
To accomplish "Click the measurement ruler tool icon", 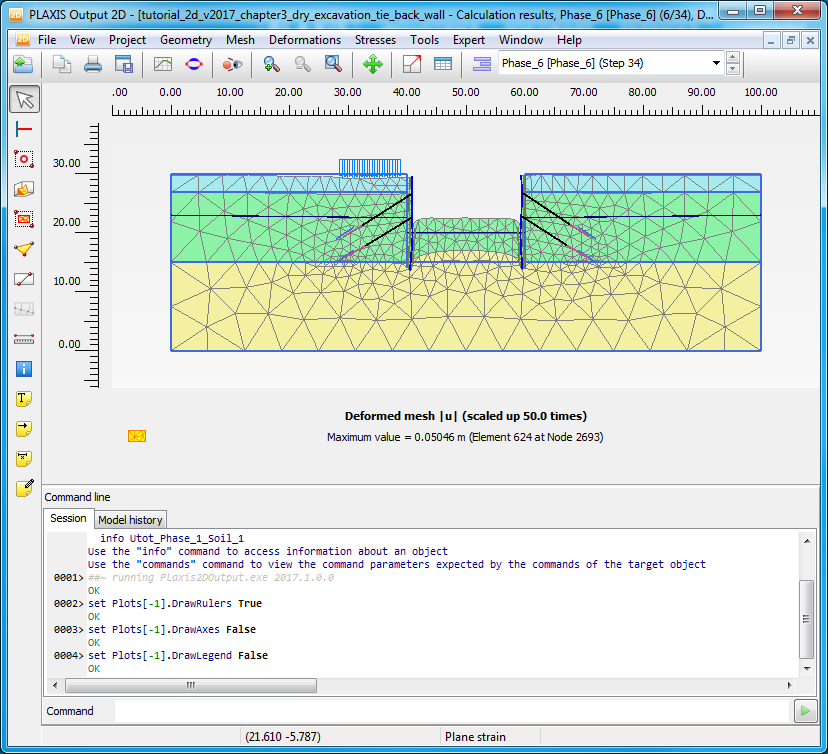I will 25,339.
